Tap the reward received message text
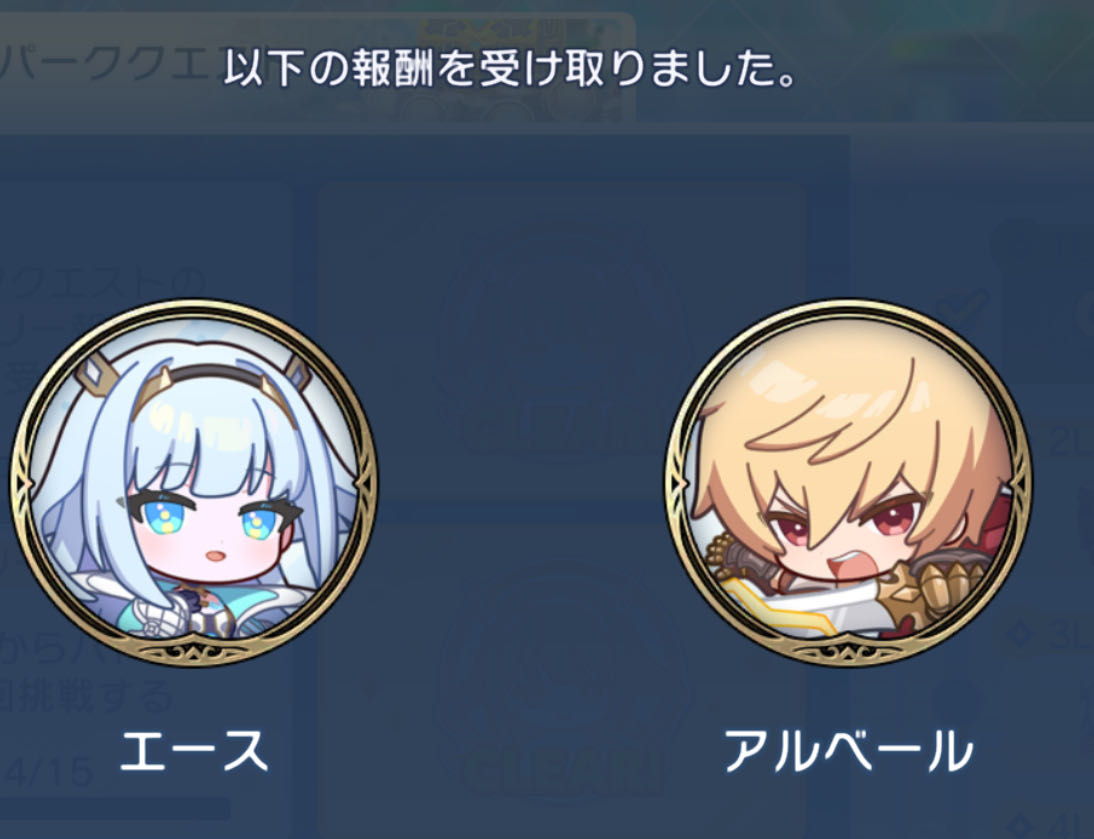 point(509,70)
